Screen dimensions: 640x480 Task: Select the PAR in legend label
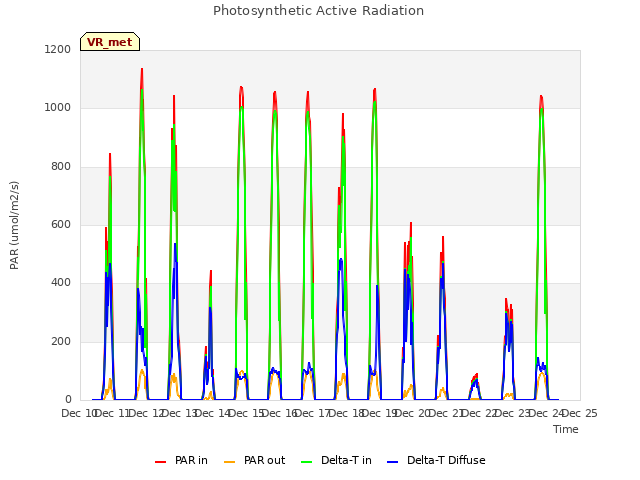[x=191, y=460]
